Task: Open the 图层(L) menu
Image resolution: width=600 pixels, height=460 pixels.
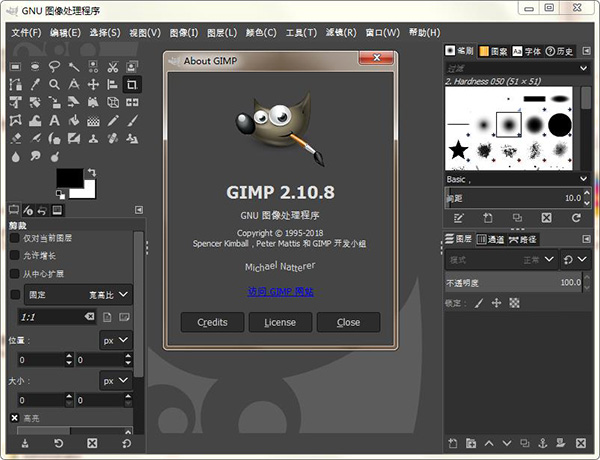Action: pyautogui.click(x=222, y=33)
